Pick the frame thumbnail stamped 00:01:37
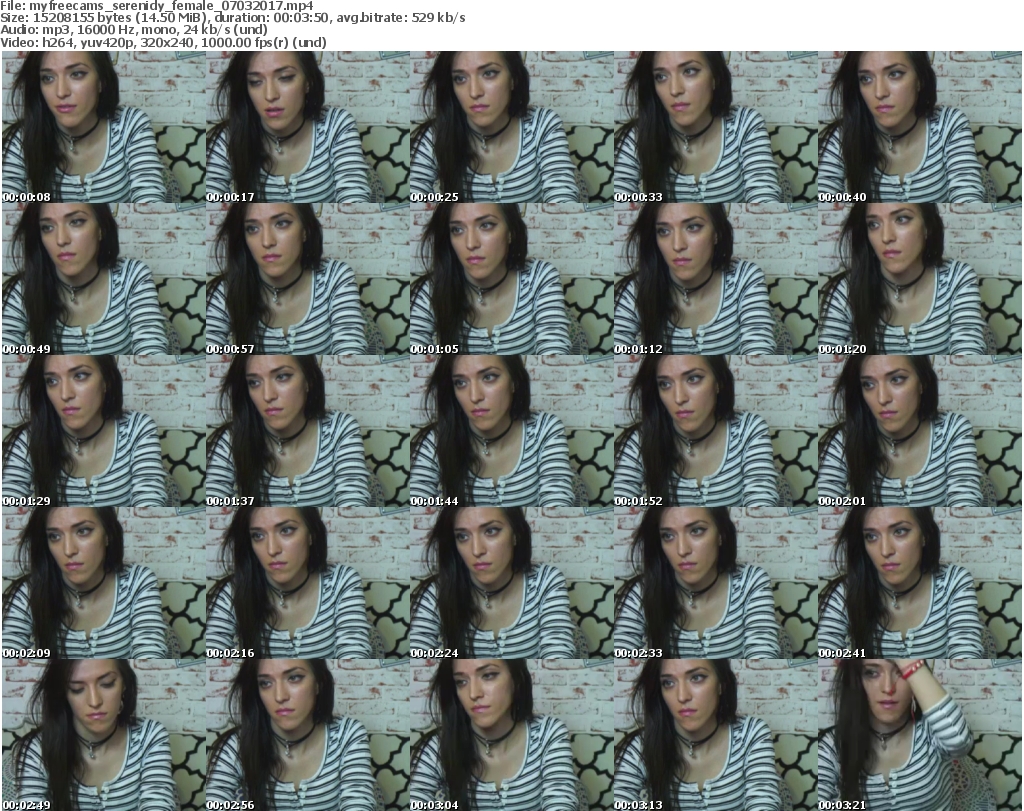The height and width of the screenshot is (811, 1024). coord(308,431)
